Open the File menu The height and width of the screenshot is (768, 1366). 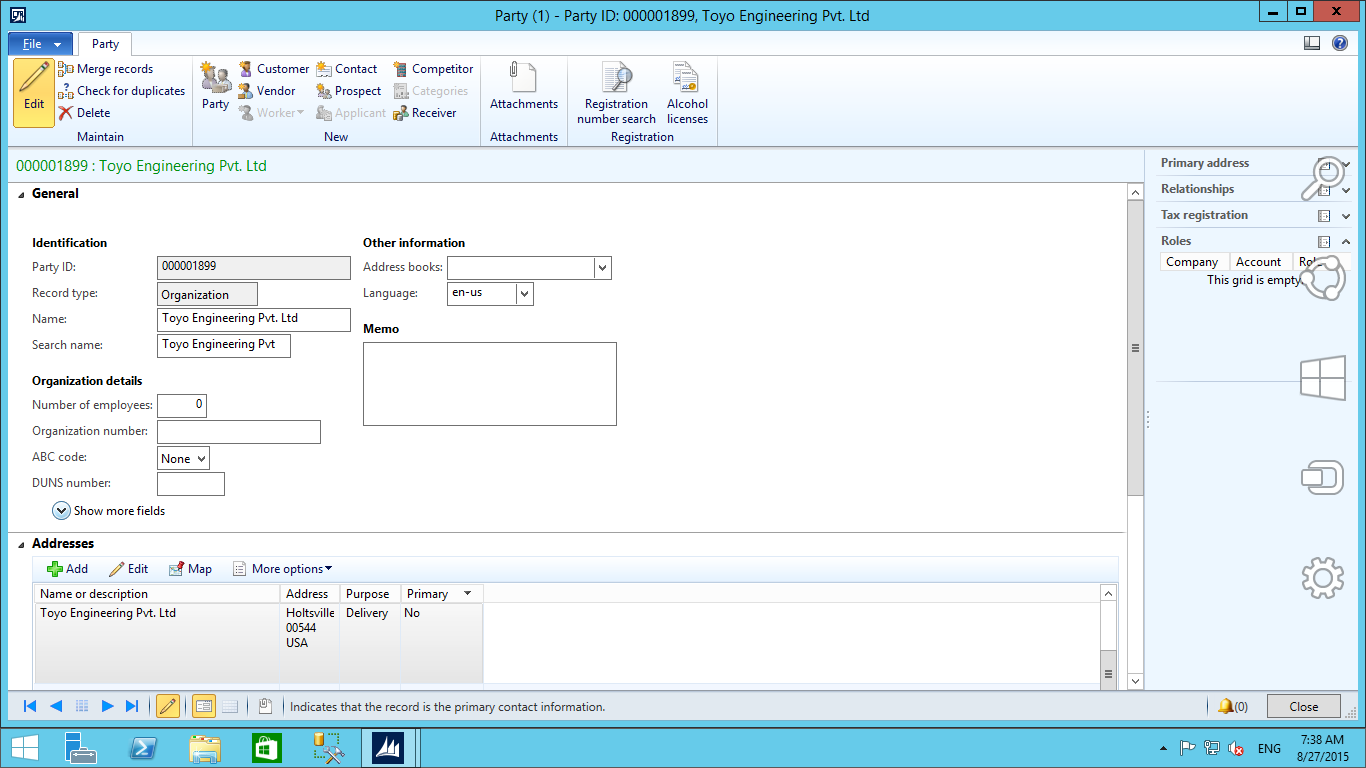[x=40, y=44]
